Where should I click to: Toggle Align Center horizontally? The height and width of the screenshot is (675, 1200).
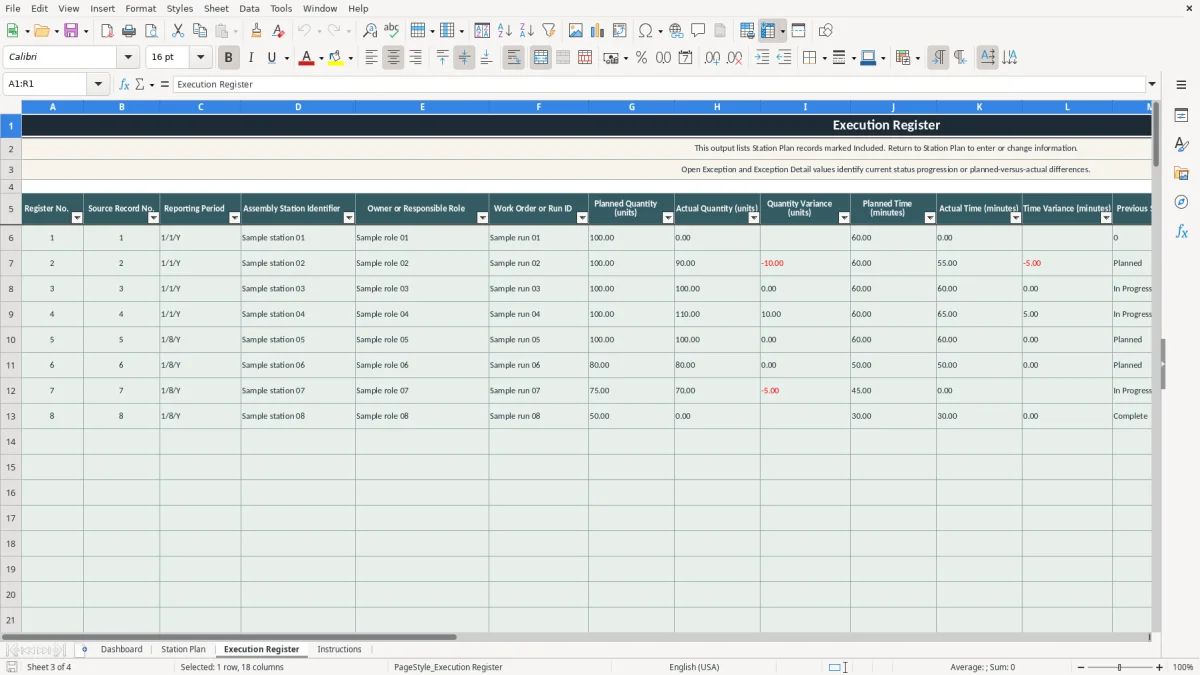pyautogui.click(x=393, y=58)
